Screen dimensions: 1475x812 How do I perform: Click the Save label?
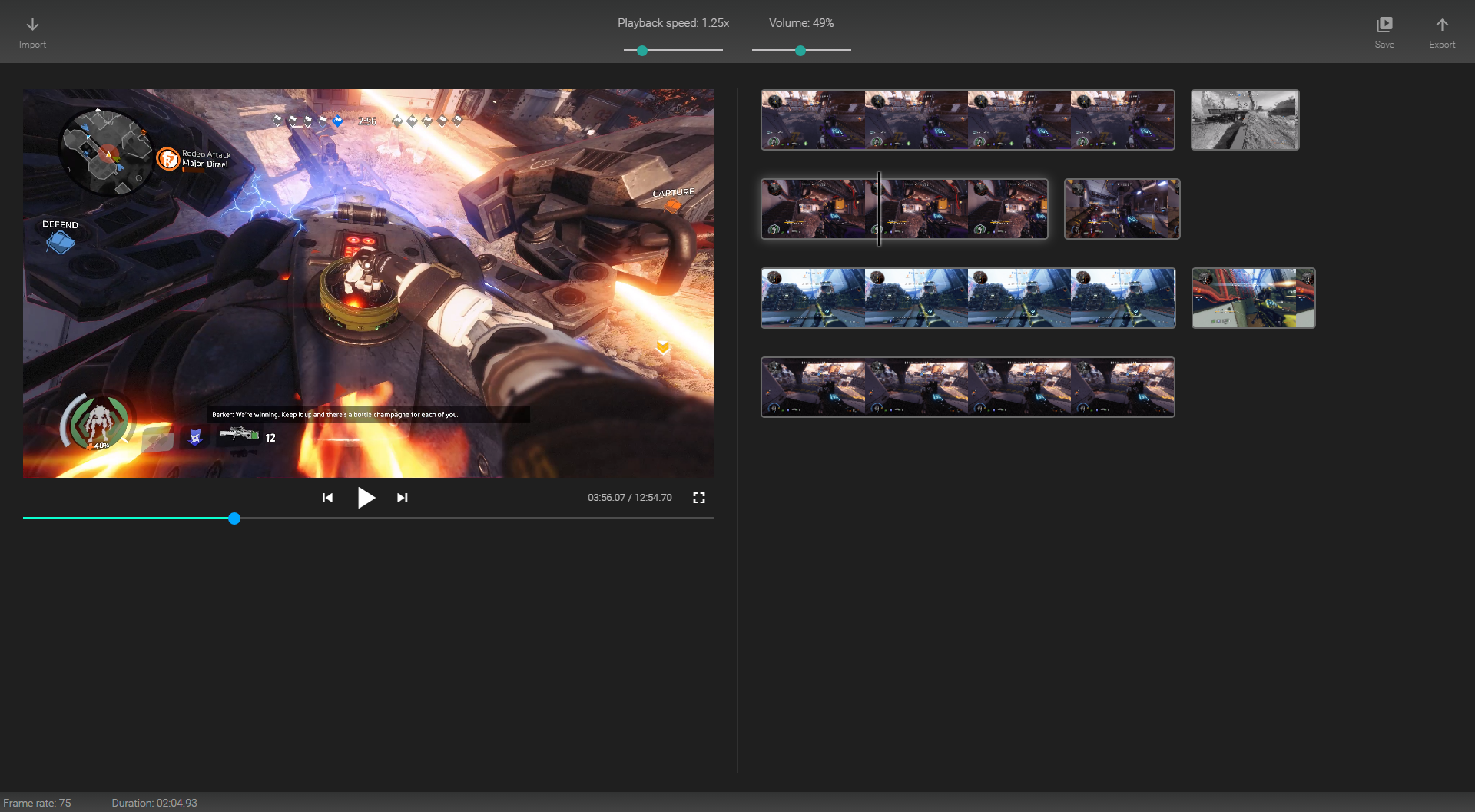click(1384, 45)
